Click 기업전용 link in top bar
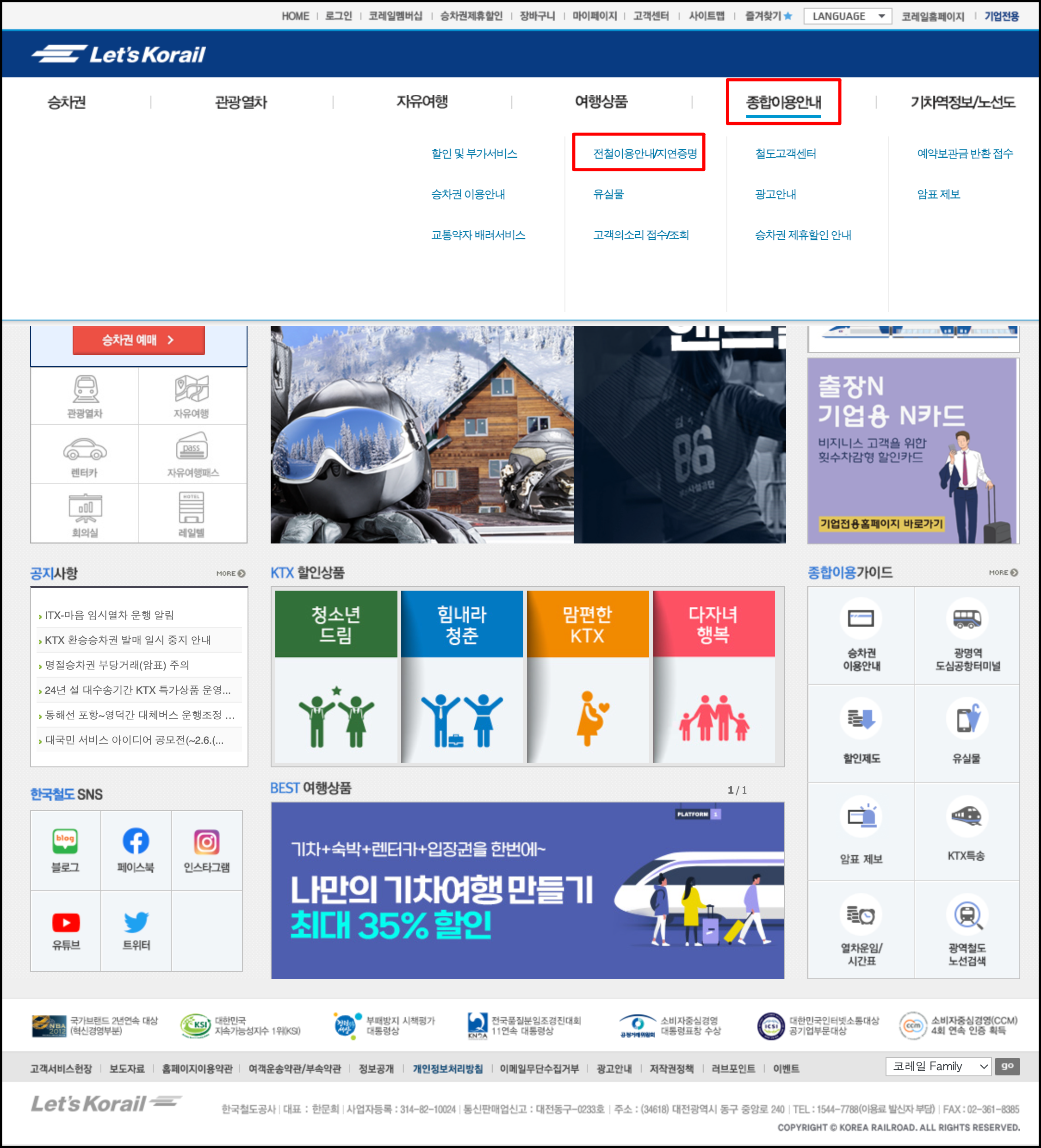Viewport: 1041px width, 1148px height. [x=1002, y=16]
